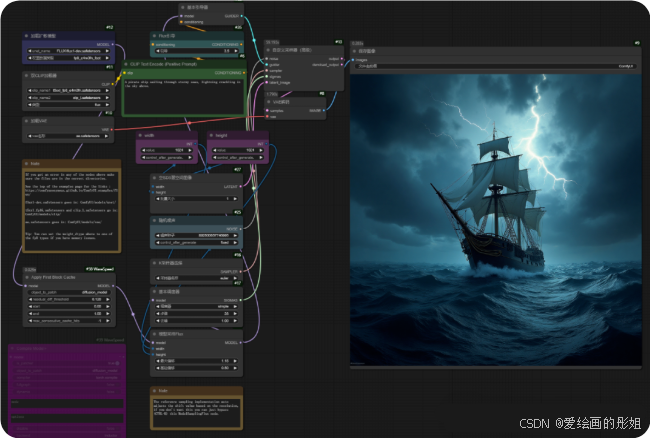650x438 pixels.
Task: Collapse the 随机噪波 node via its title dot
Action: [155, 220]
